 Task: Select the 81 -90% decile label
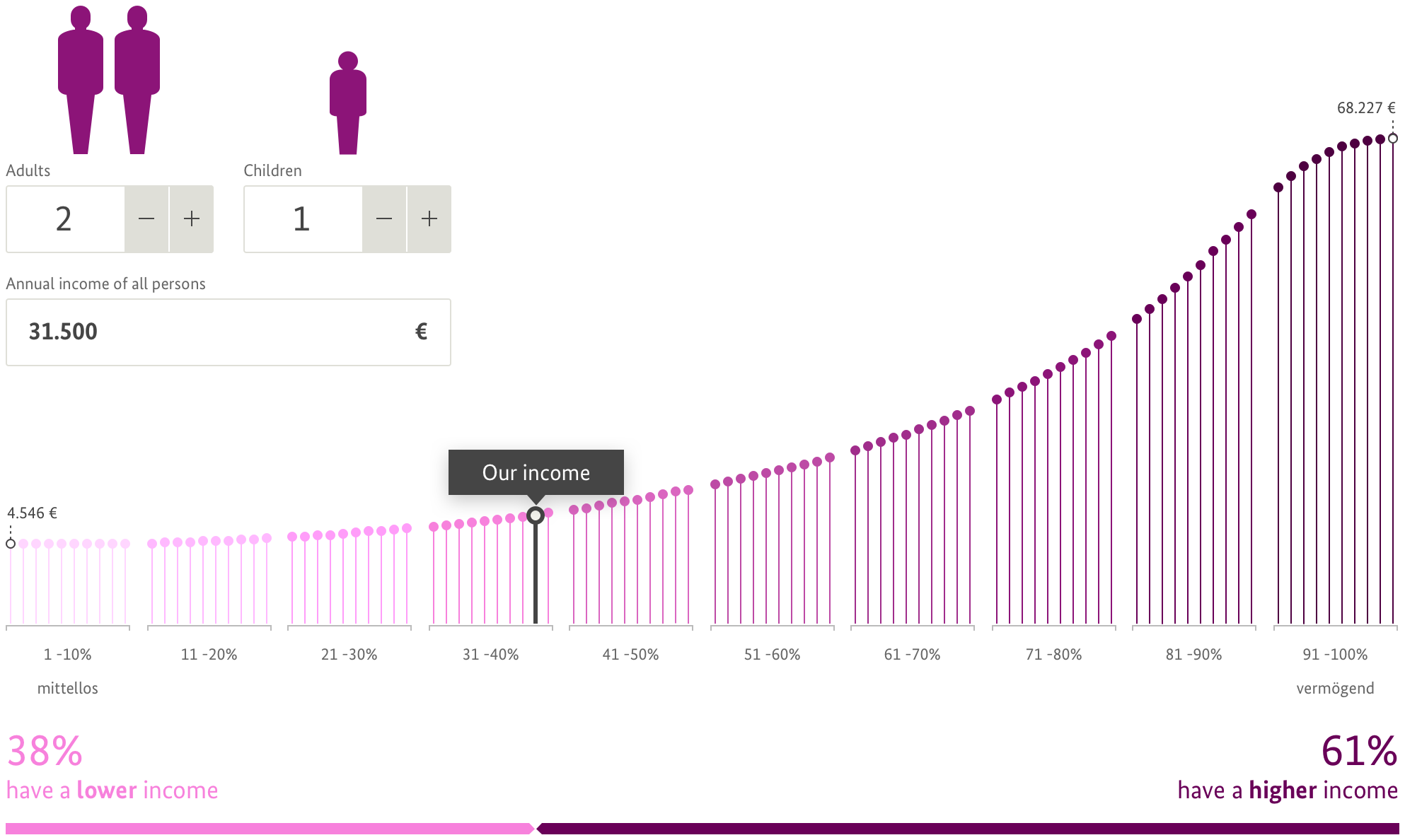(1194, 655)
